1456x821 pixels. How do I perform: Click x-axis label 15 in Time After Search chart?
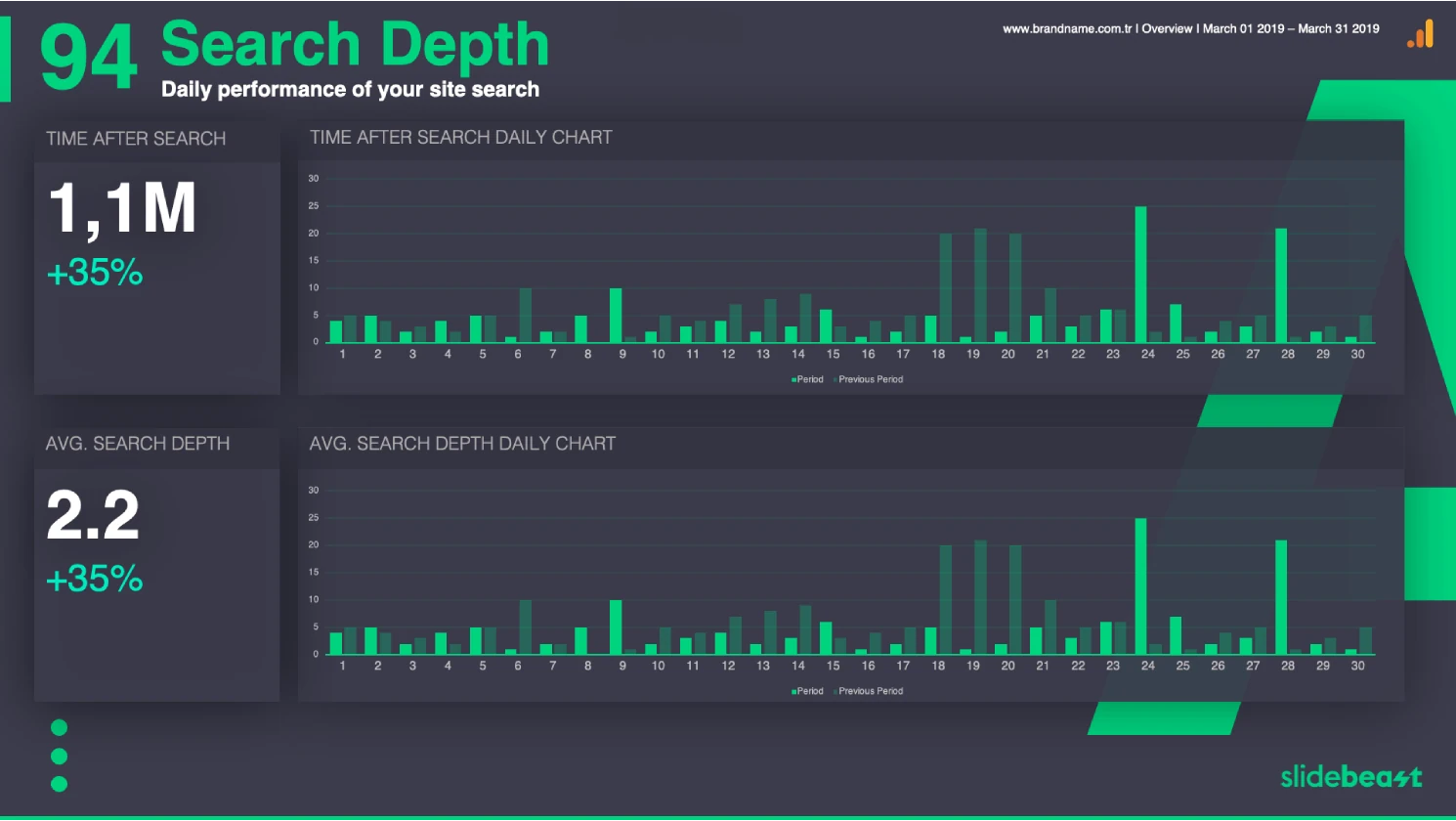833,354
